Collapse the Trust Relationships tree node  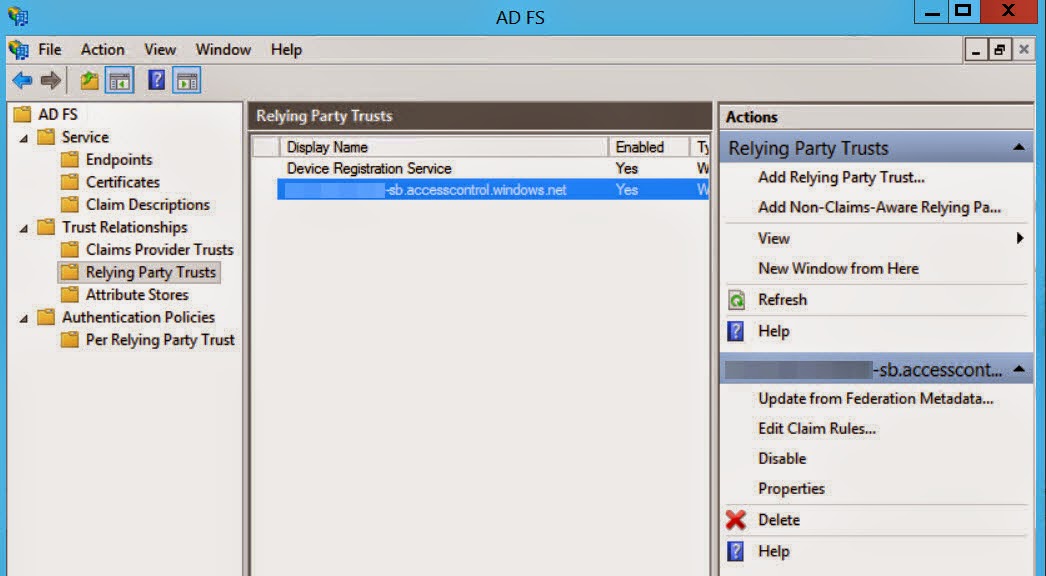pos(24,228)
